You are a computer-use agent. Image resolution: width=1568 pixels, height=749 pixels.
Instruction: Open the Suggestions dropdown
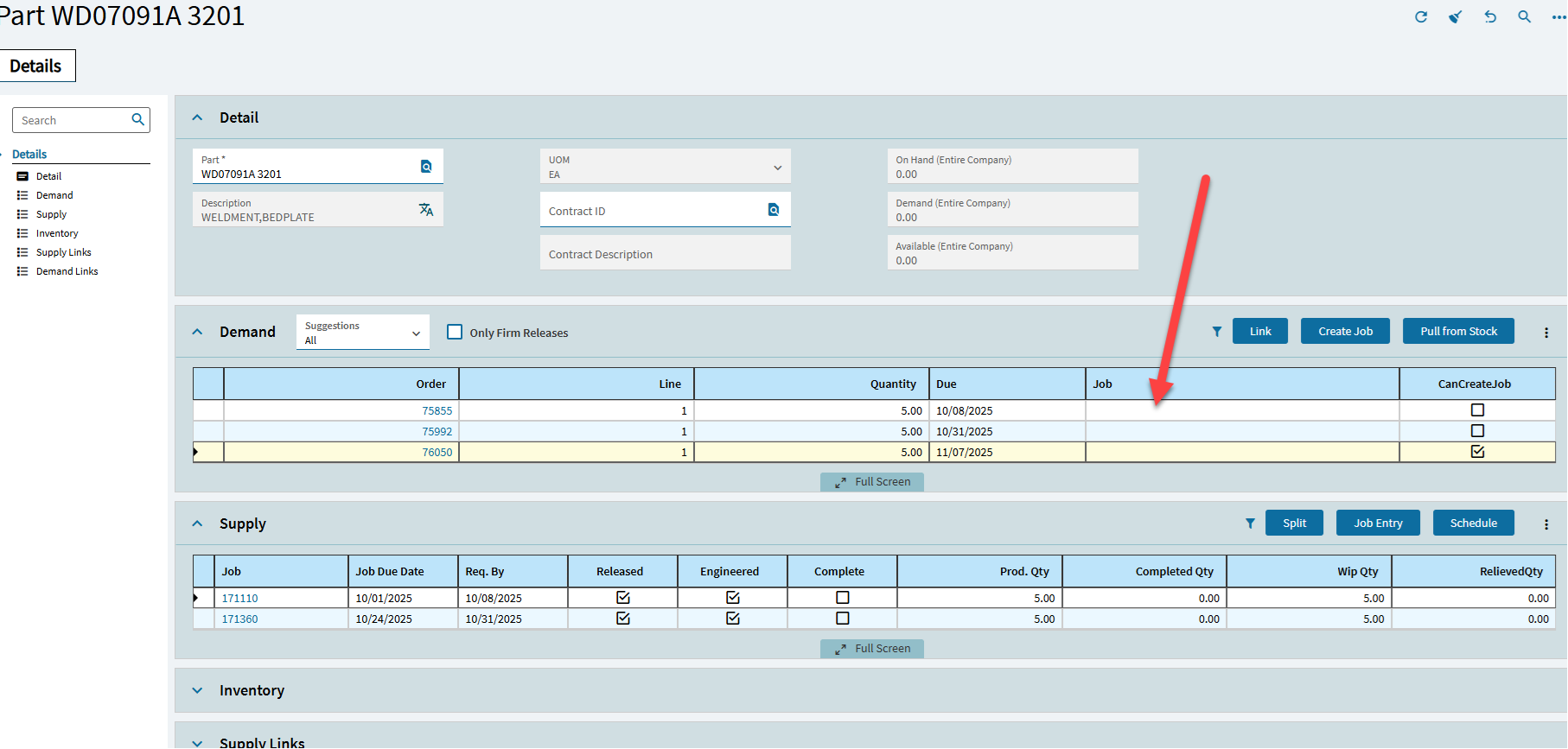pos(363,333)
